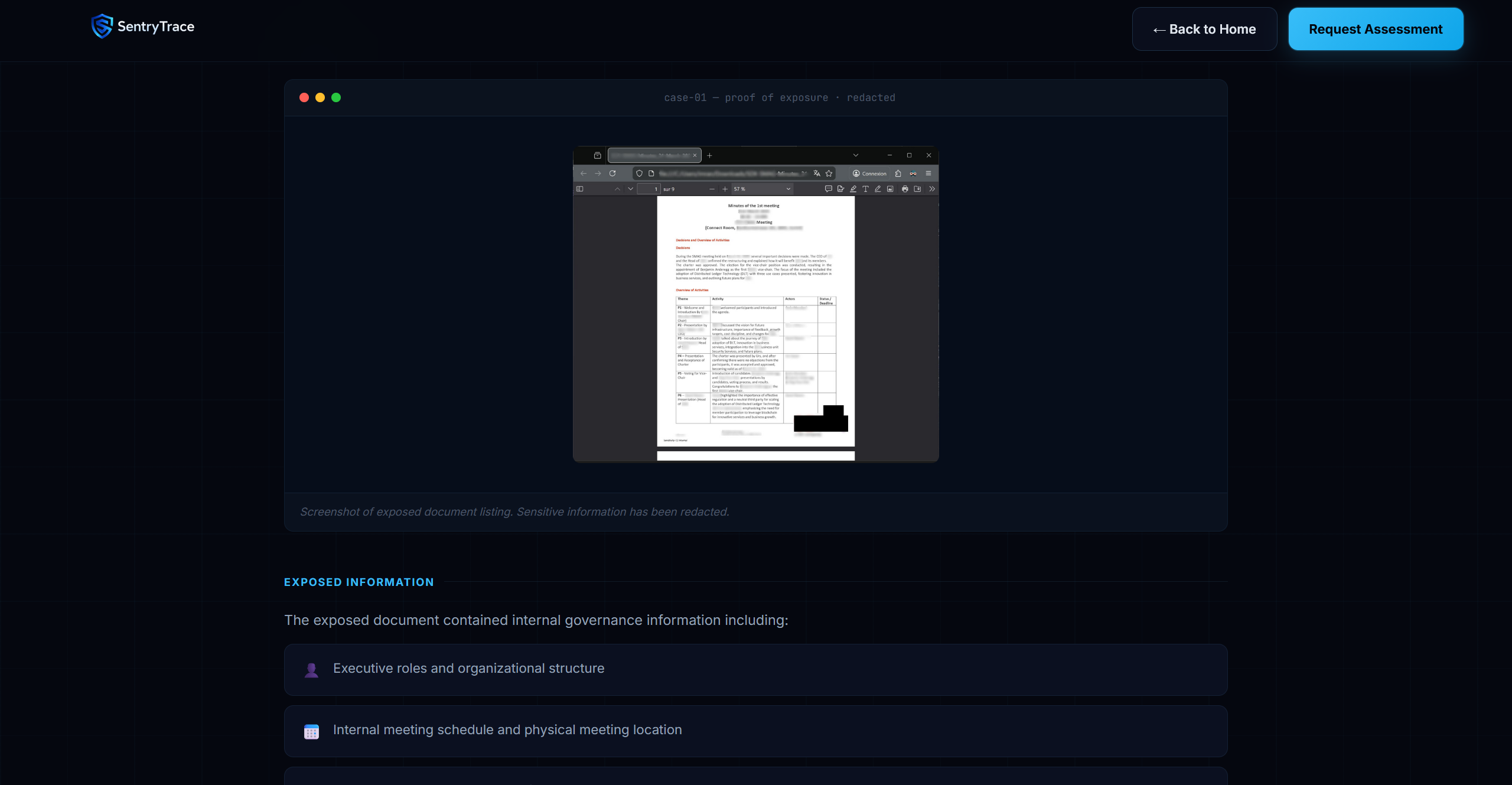1512x785 pixels.
Task: Go Back to Home
Action: [x=1204, y=28]
